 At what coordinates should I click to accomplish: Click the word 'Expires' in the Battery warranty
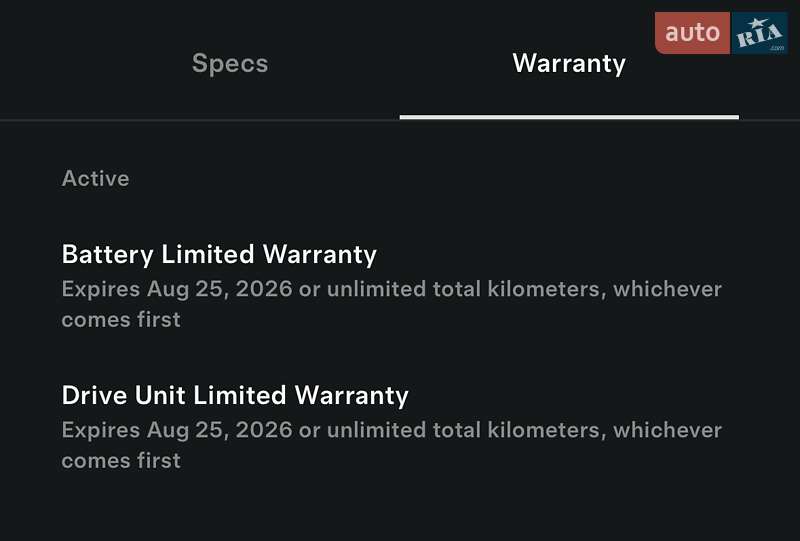[101, 290]
